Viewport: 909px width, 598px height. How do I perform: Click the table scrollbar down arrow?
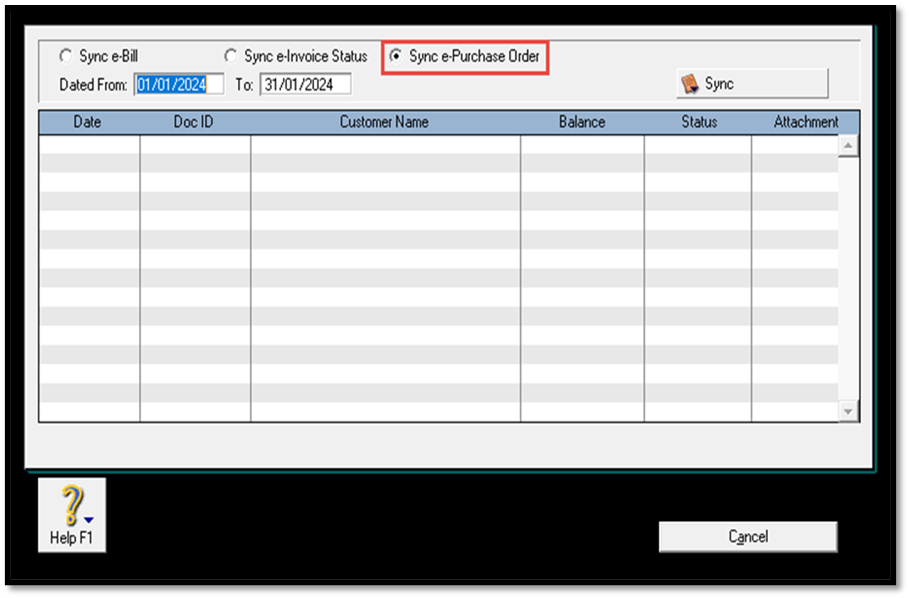pyautogui.click(x=848, y=411)
